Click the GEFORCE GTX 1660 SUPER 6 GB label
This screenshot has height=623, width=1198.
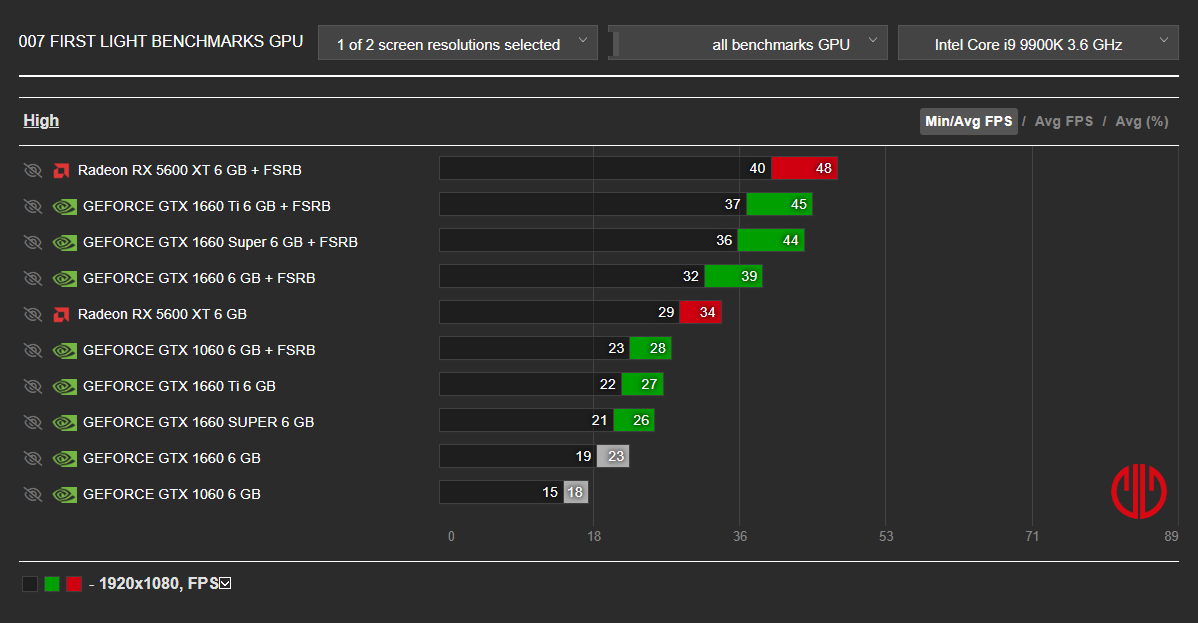click(199, 422)
